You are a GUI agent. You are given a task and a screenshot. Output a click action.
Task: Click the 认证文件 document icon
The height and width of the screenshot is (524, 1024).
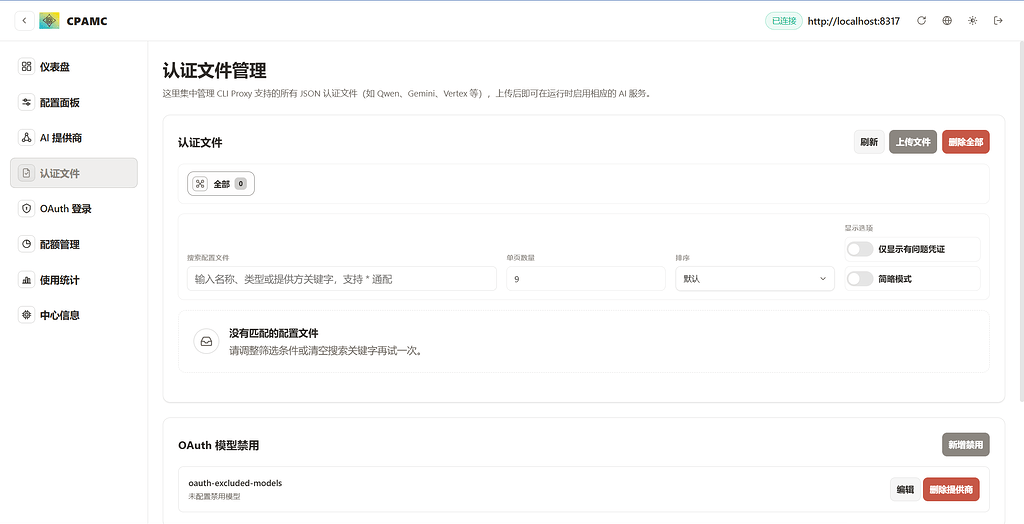click(26, 173)
